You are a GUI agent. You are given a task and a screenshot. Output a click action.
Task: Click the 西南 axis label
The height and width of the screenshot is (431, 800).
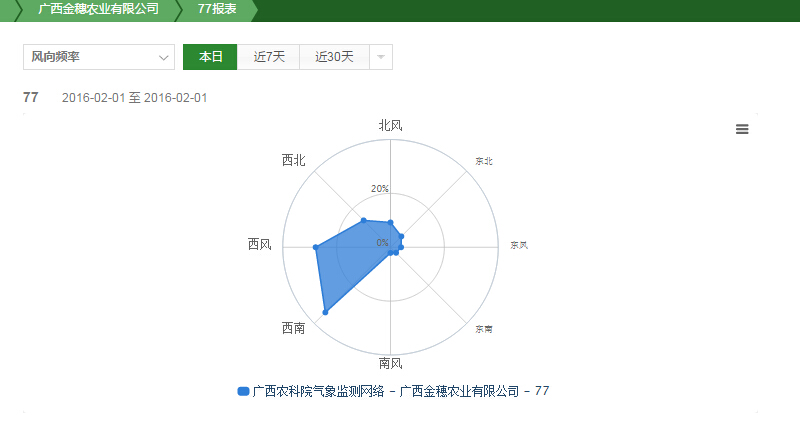293,328
